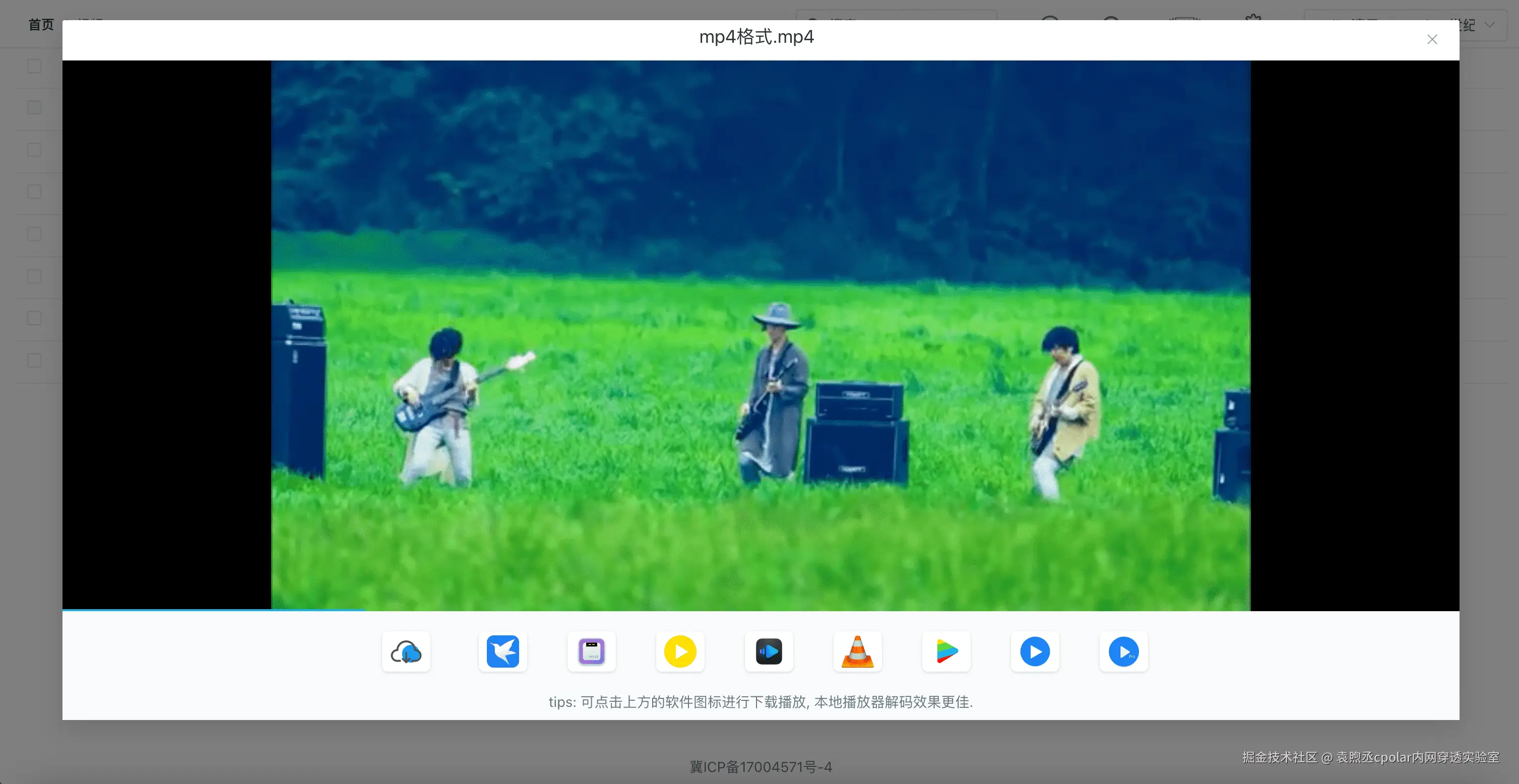
Task: Open the video in nPlayer
Action: [946, 651]
